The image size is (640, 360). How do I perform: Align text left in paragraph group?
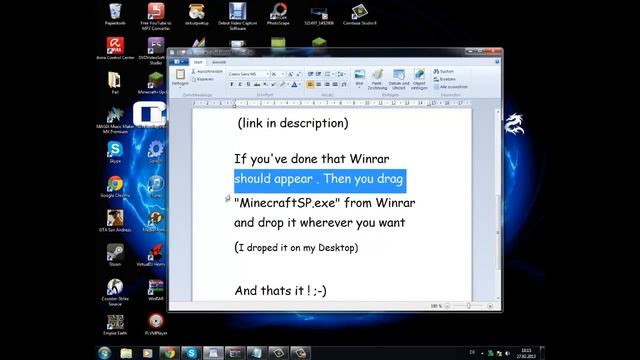tap(310, 84)
